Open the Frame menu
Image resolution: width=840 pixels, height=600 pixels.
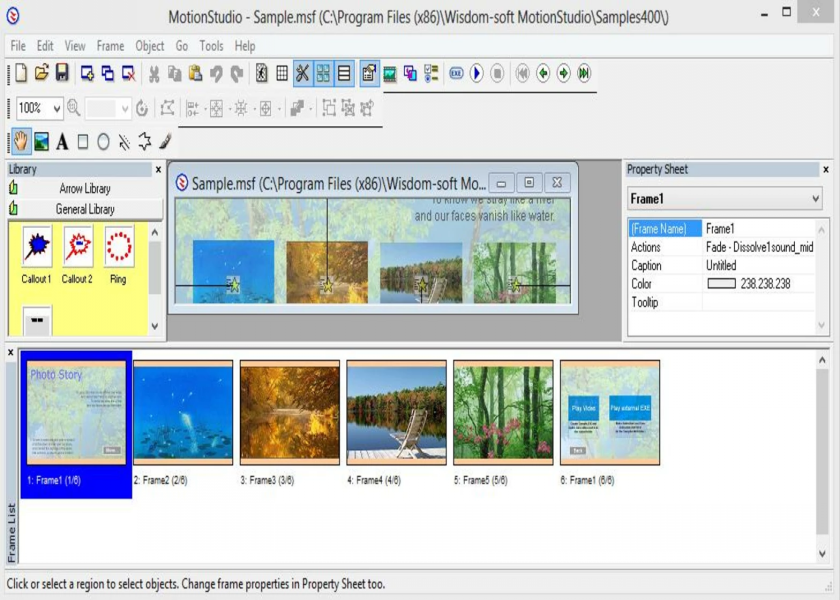110,46
